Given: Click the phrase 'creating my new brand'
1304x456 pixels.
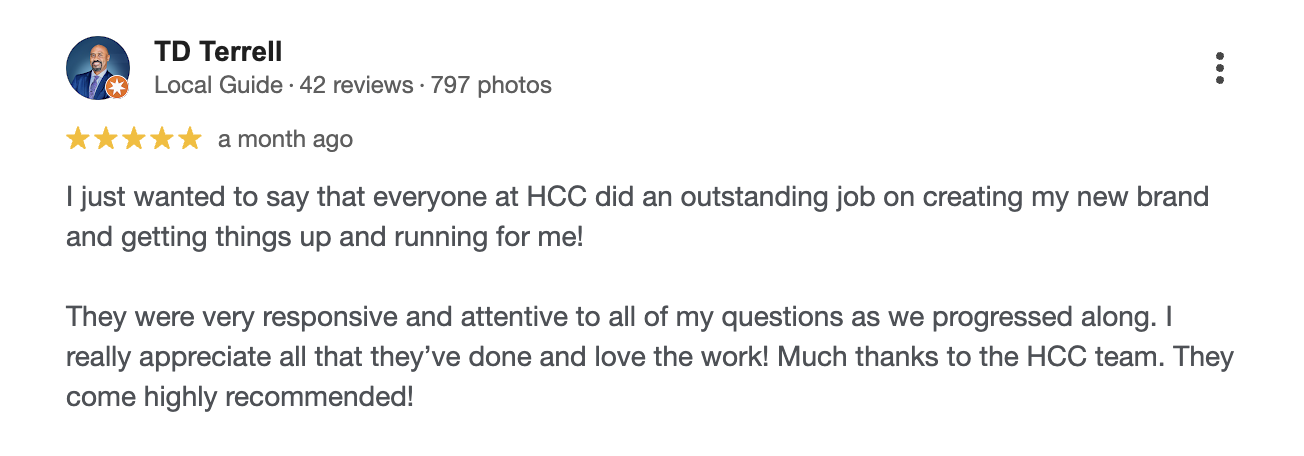Looking at the screenshot, I should pyautogui.click(x=1065, y=197).
